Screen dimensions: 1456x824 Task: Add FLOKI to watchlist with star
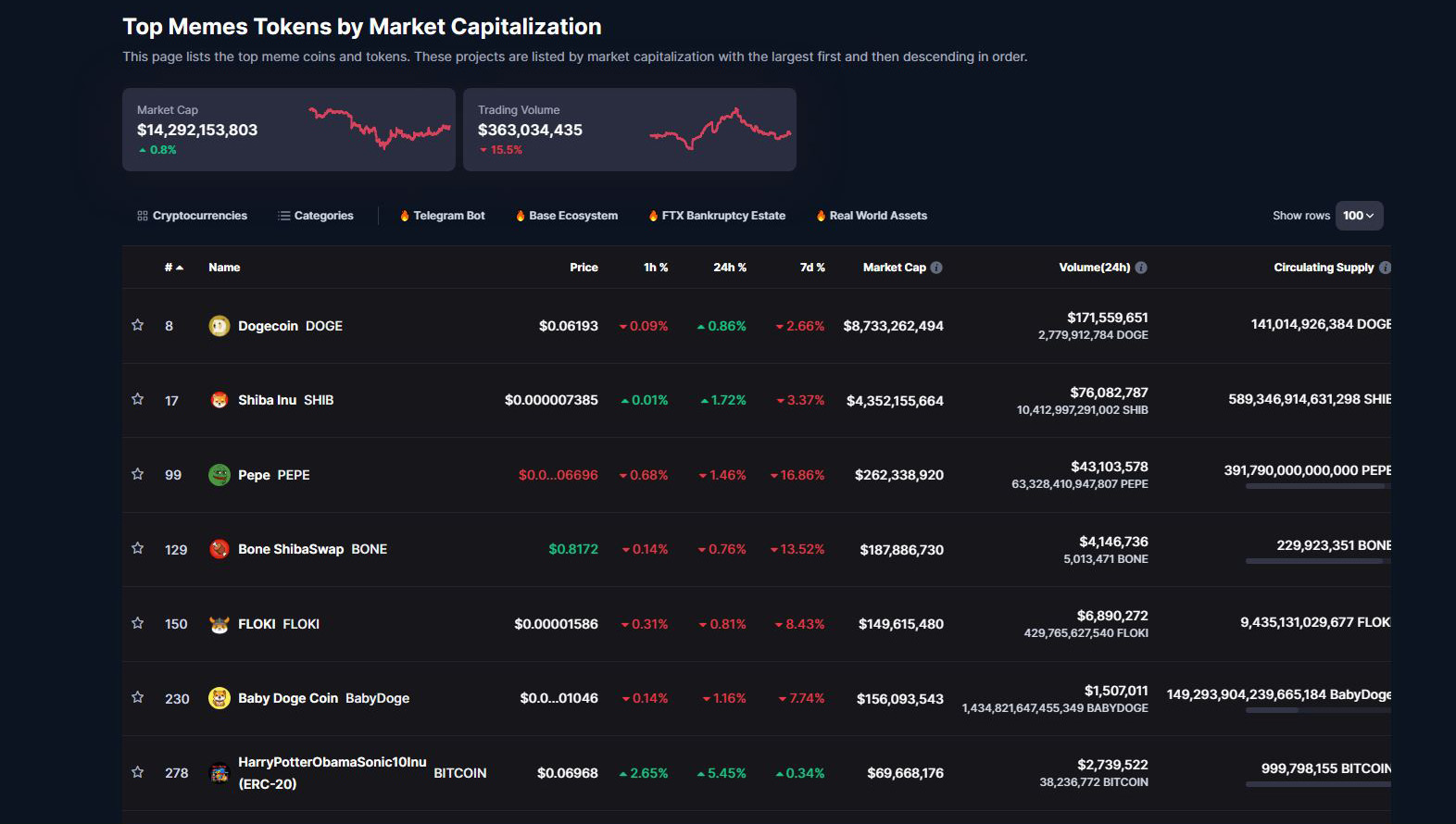138,623
